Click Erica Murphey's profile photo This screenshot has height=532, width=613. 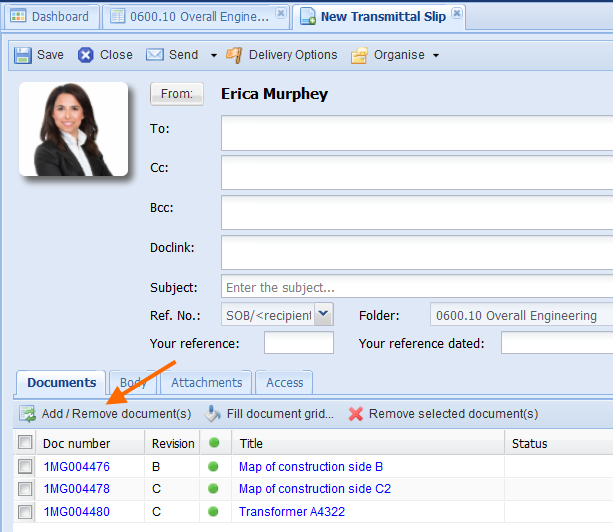[x=73, y=129]
